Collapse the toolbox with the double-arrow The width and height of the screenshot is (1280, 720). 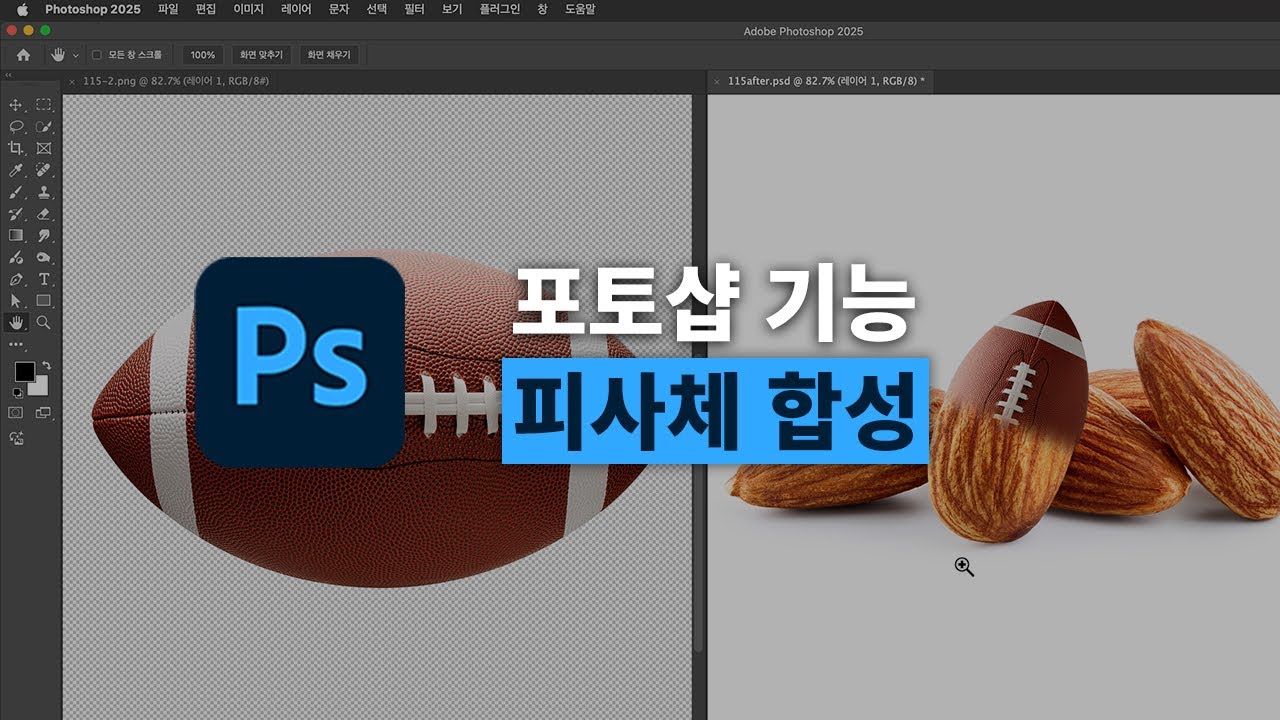point(9,75)
